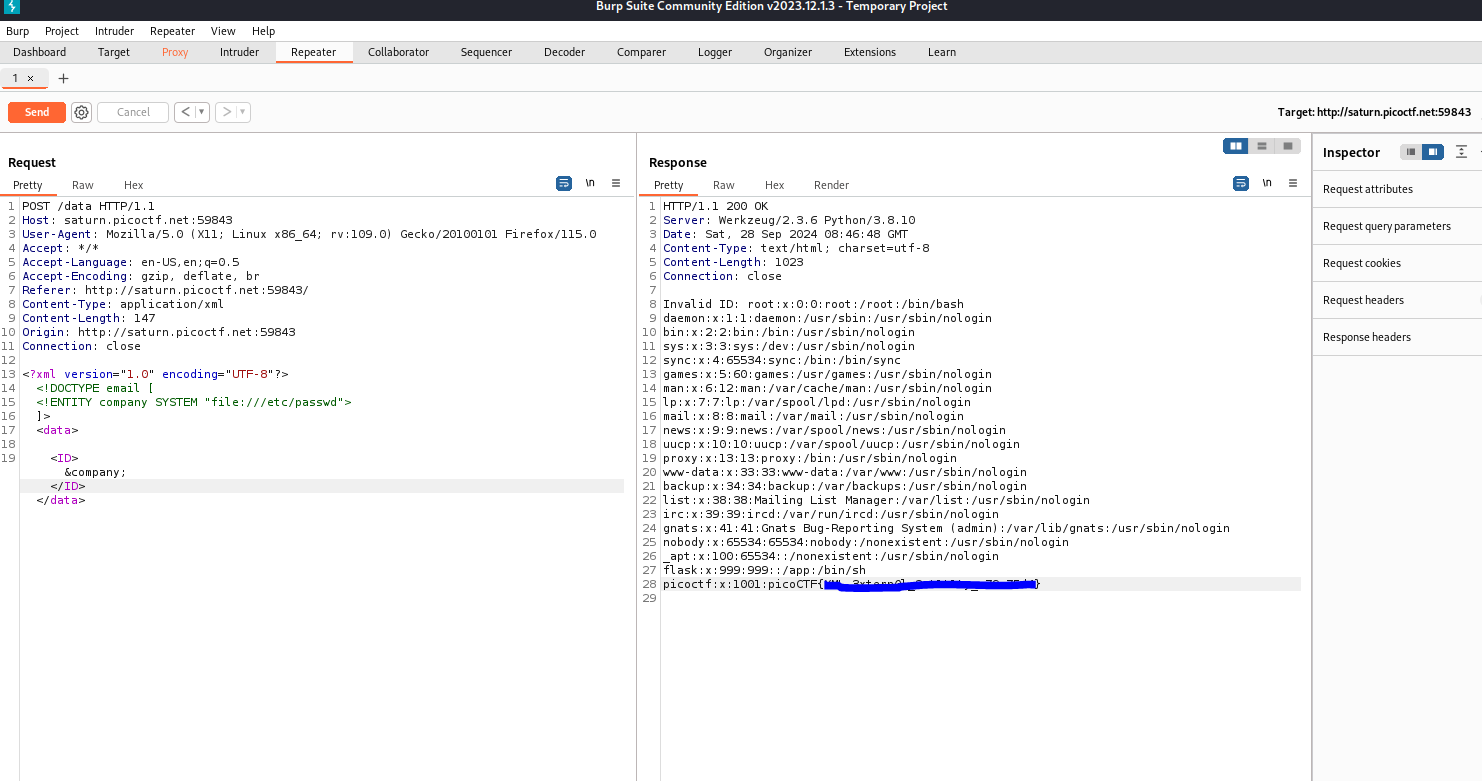The width and height of the screenshot is (1482, 781).
Task: Open the Burp menu
Action: coord(17,31)
